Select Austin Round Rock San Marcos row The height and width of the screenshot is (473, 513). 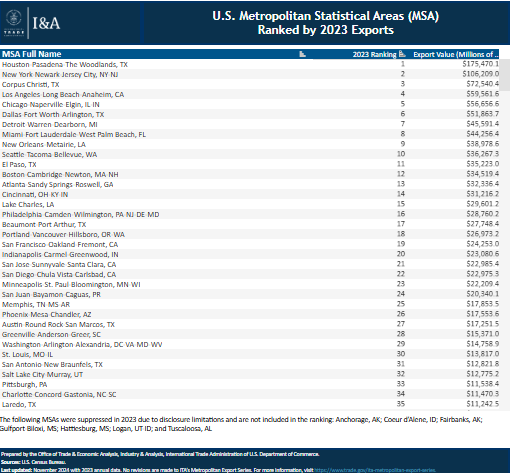tap(250, 324)
